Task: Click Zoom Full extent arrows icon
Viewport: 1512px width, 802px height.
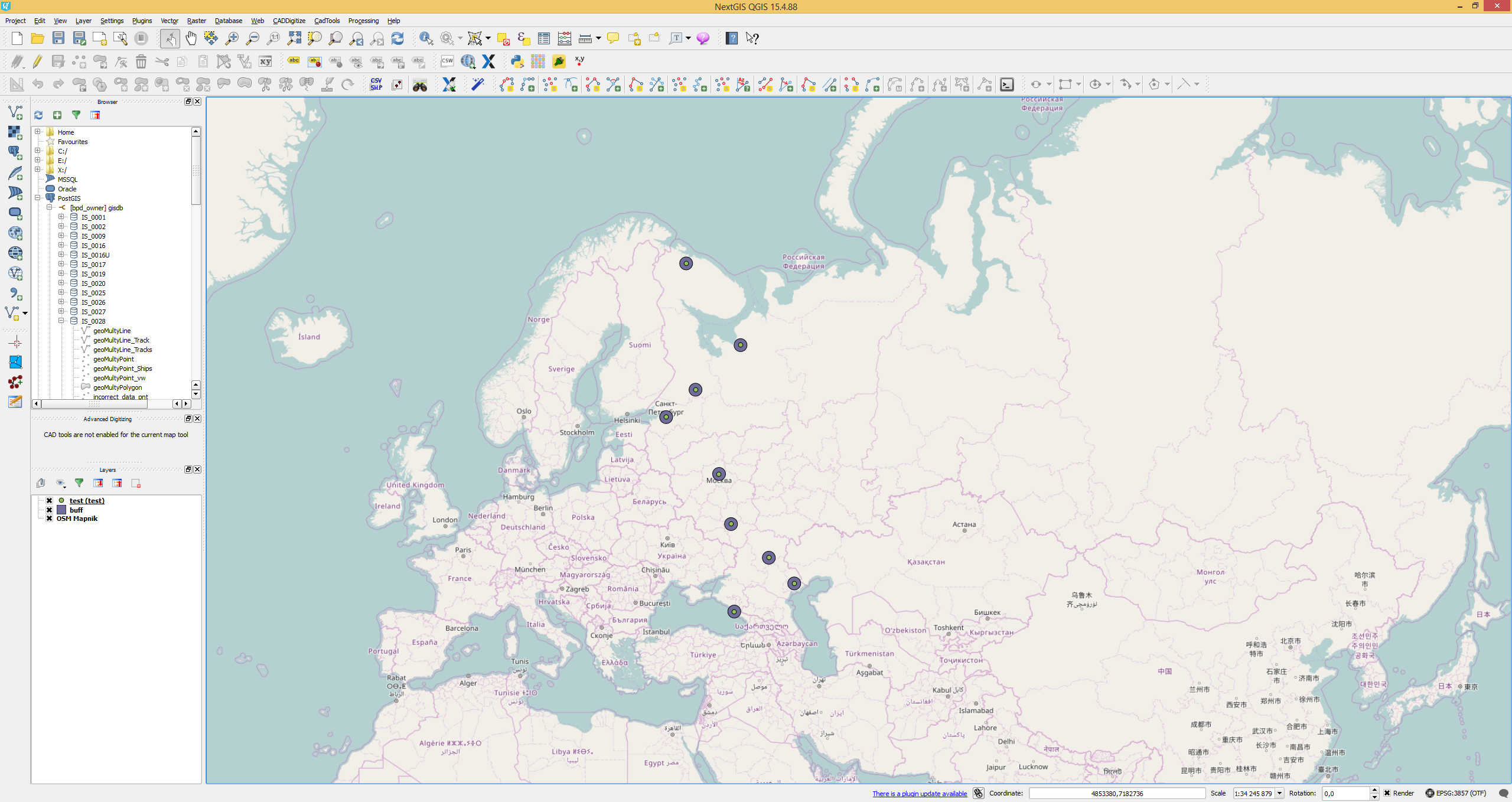Action: pyautogui.click(x=294, y=38)
